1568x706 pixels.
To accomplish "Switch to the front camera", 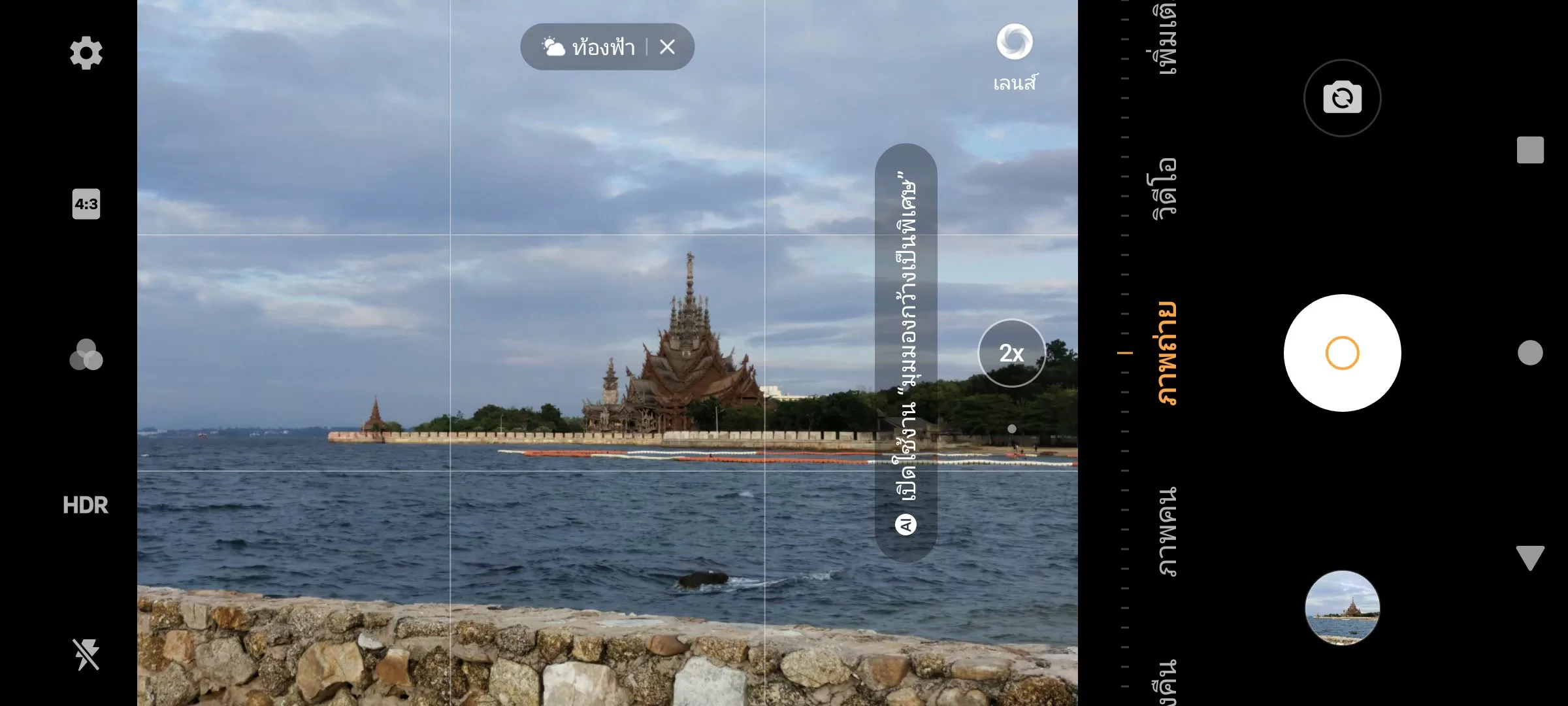I will (1342, 98).
